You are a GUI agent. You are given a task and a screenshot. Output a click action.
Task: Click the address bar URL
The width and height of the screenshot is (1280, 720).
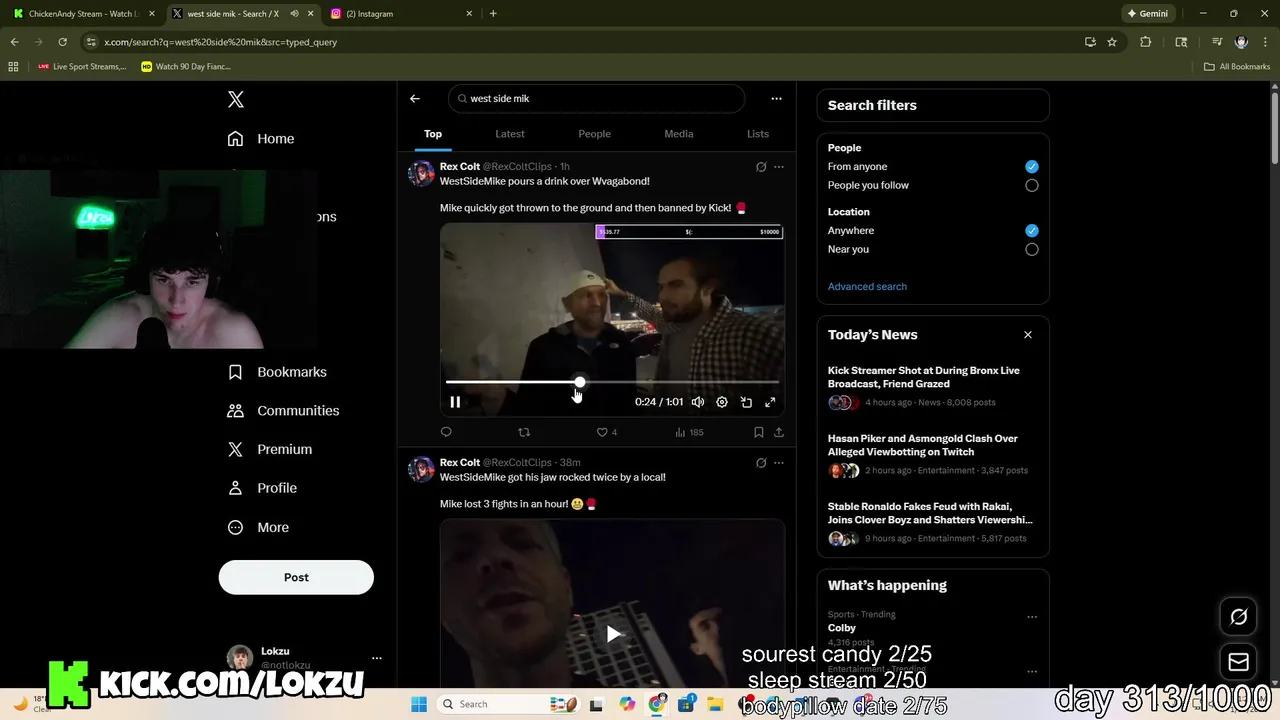pos(220,42)
